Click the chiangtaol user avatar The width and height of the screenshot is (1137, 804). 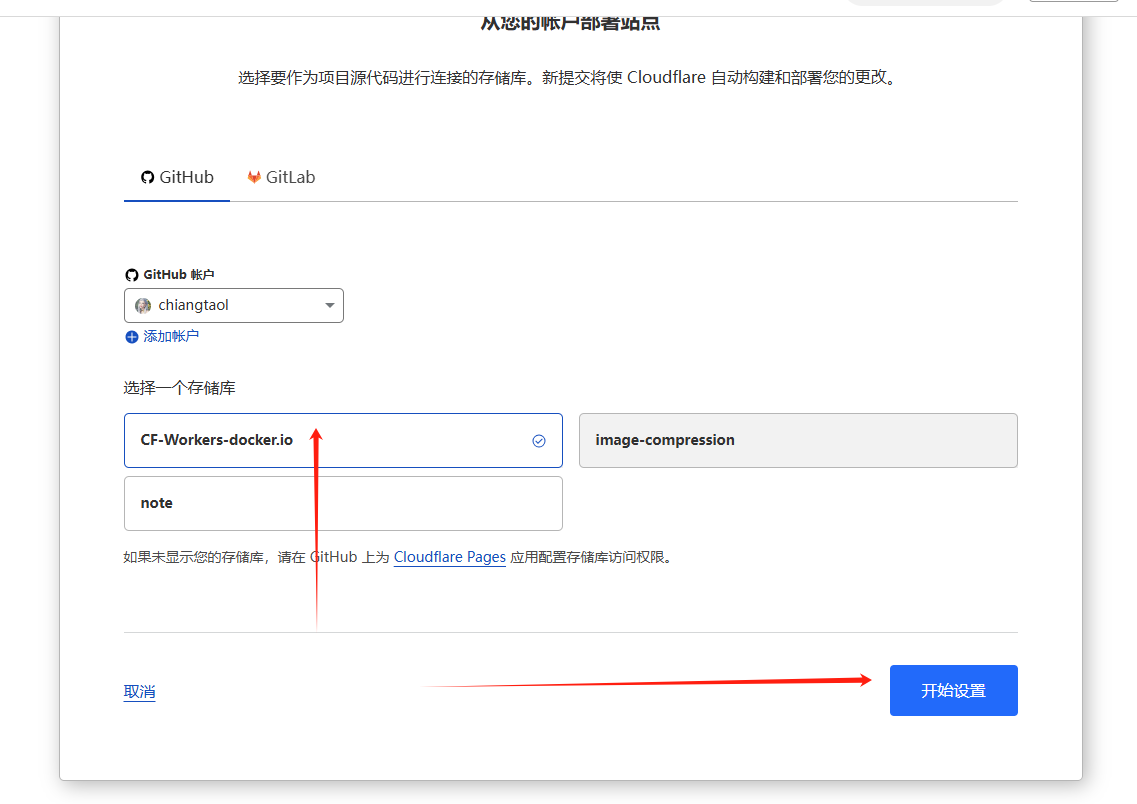[x=143, y=306]
